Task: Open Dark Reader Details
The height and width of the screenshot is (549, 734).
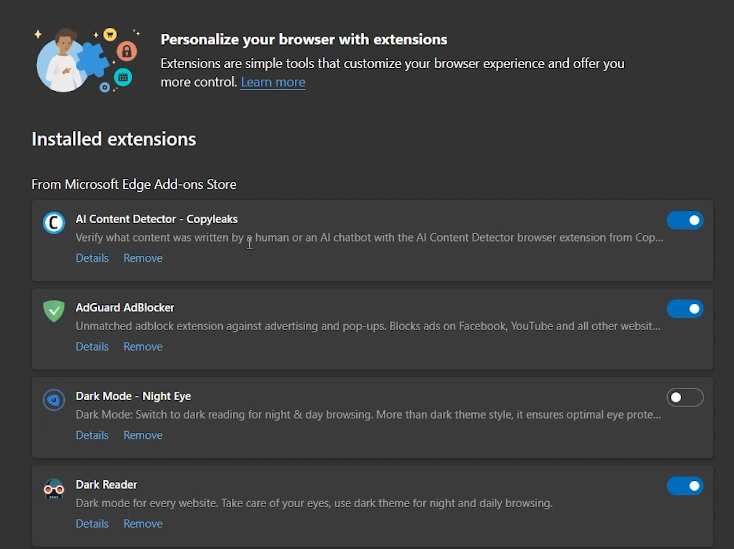Action: [92, 524]
